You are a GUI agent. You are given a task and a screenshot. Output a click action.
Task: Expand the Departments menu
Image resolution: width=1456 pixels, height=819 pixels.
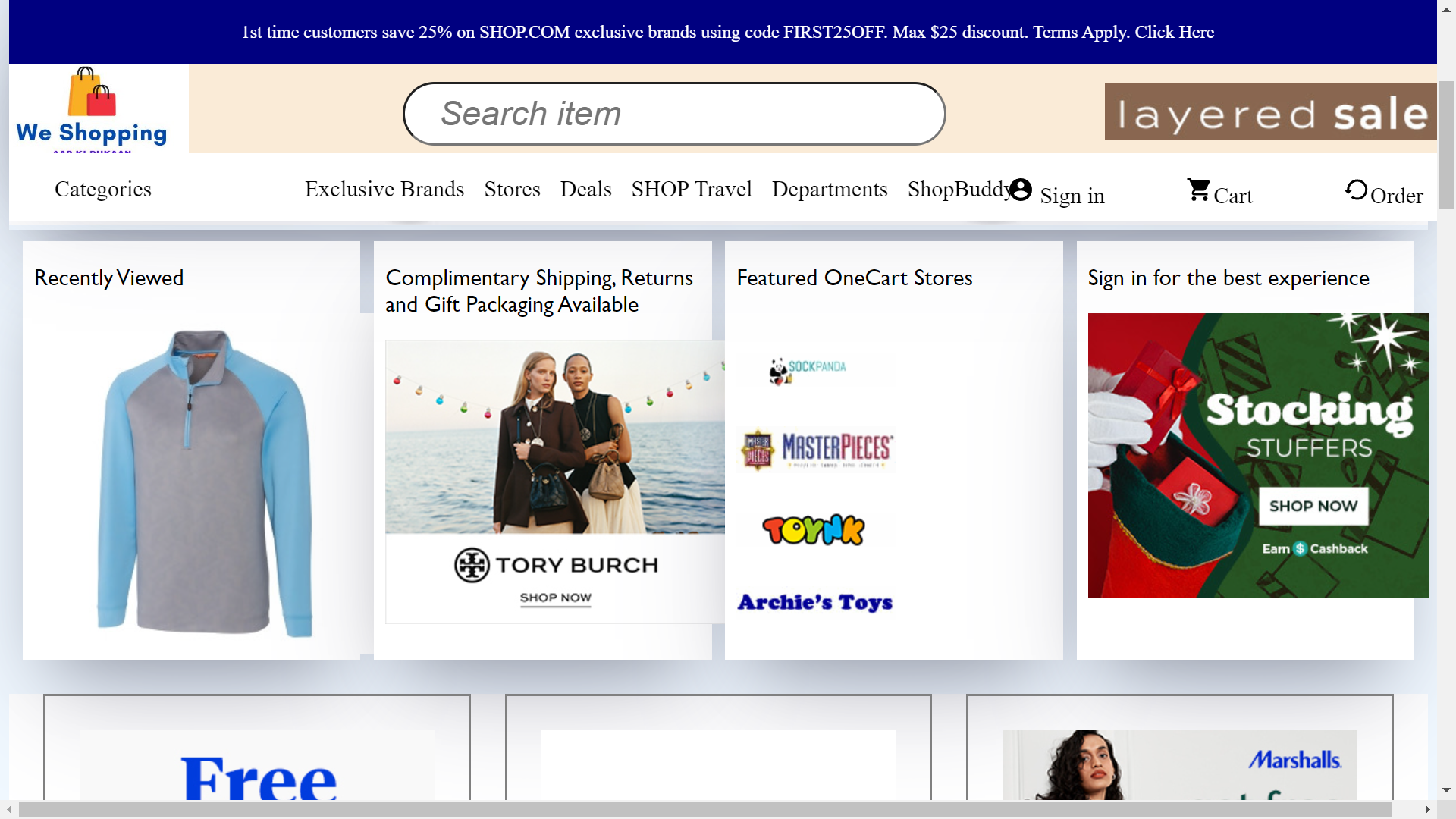[830, 190]
